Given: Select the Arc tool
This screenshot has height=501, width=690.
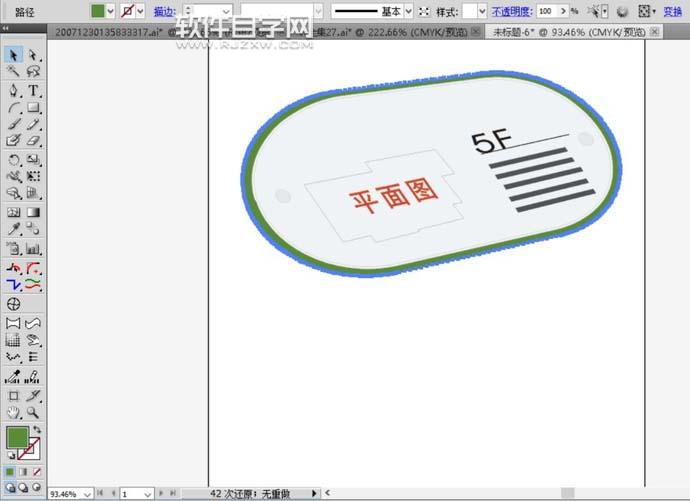Looking at the screenshot, I should coord(13,107).
